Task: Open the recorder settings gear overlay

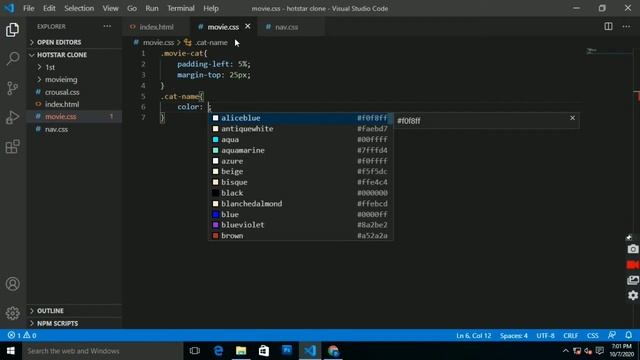Action: 633,295
